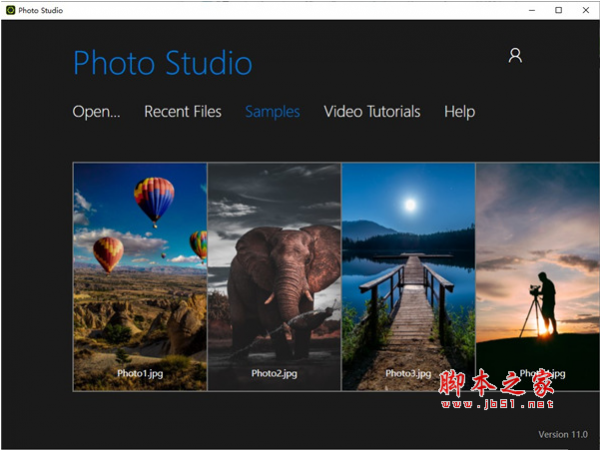The width and height of the screenshot is (600, 450).
Task: Click the Photo Studio app icon in title bar
Action: click(x=10, y=10)
